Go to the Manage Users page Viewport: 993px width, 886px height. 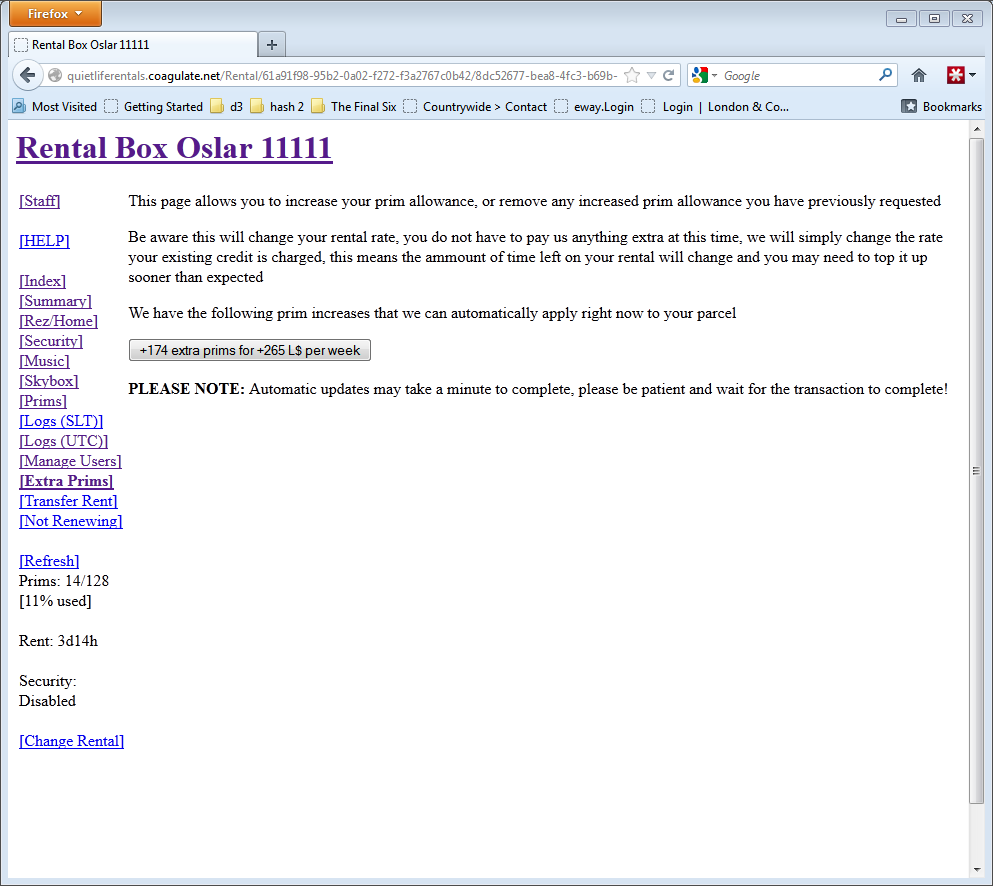coord(70,461)
